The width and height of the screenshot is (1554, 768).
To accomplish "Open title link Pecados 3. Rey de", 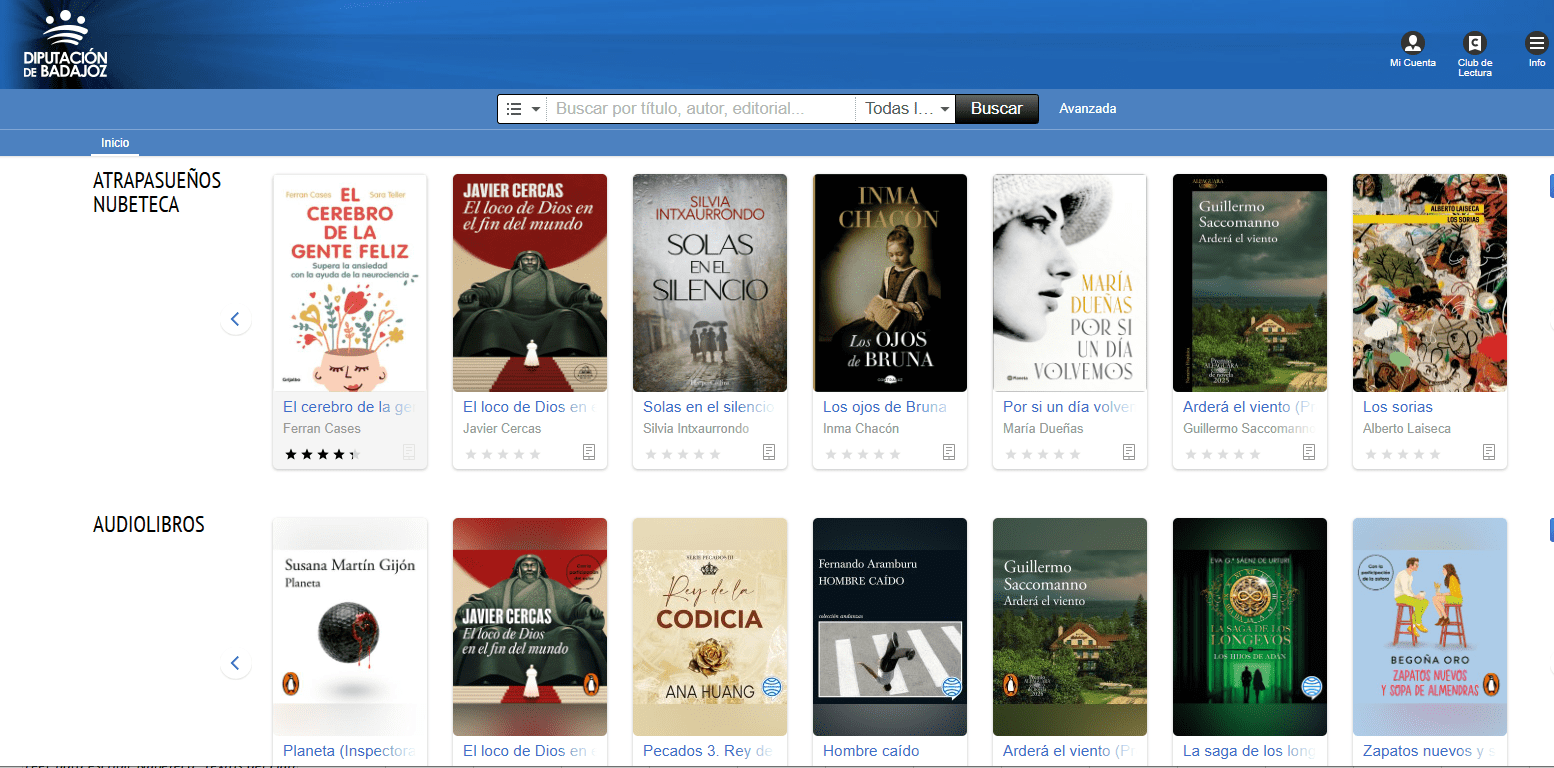I will point(708,751).
